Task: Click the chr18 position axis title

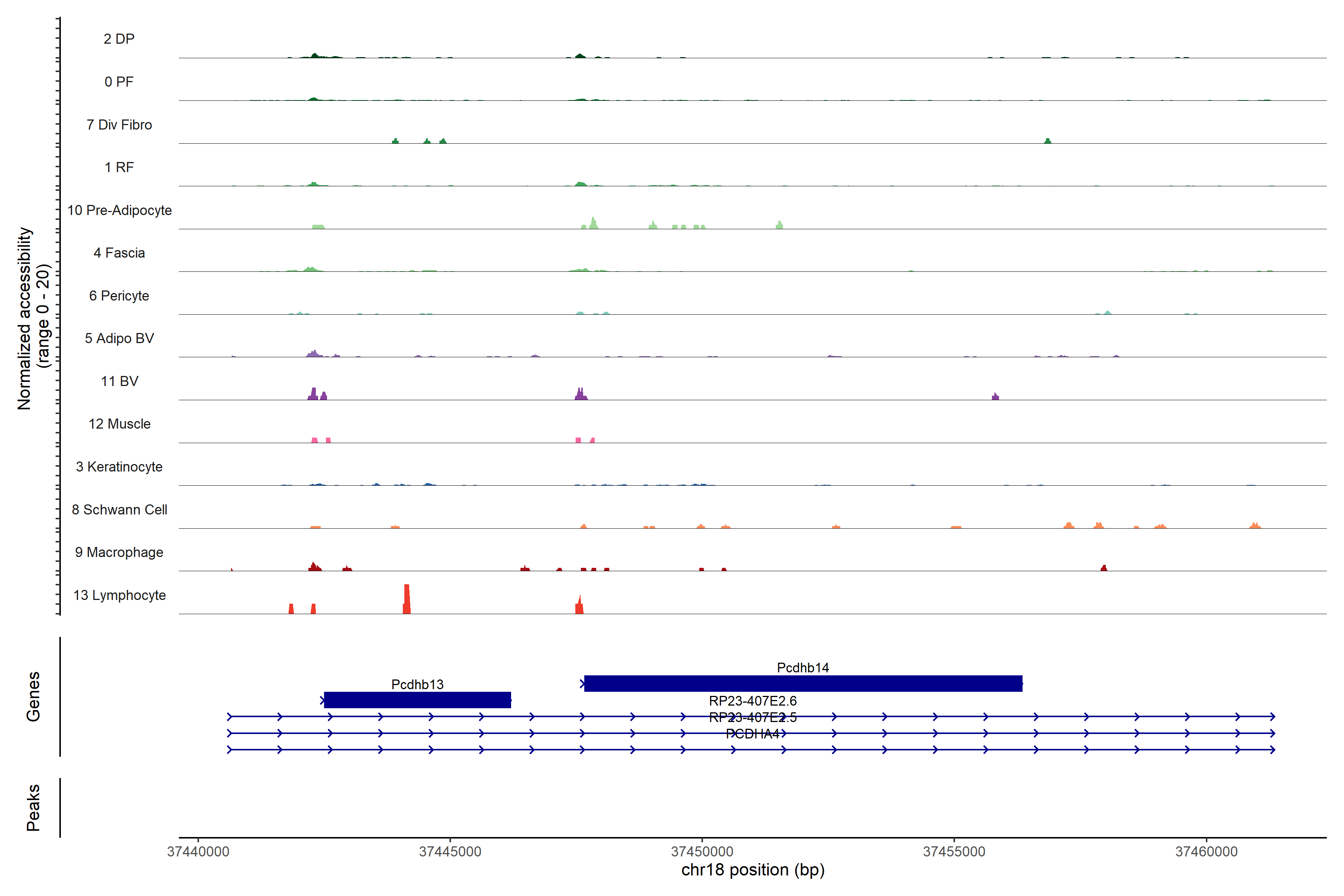Action: click(x=753, y=870)
